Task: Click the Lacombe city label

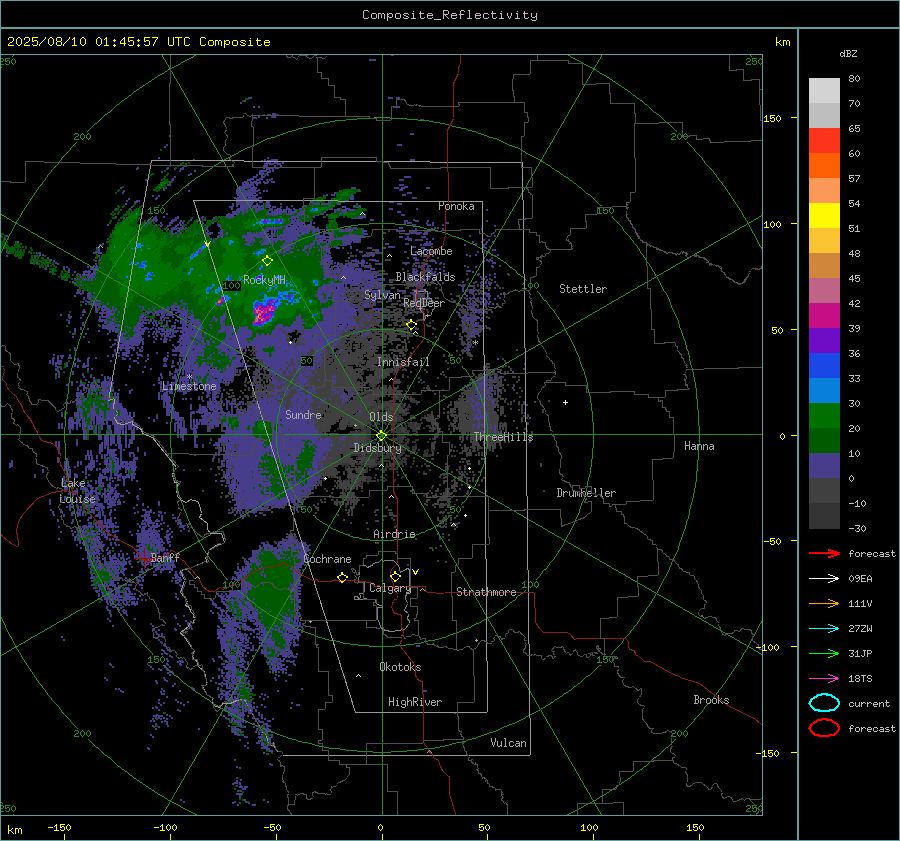Action: point(431,251)
